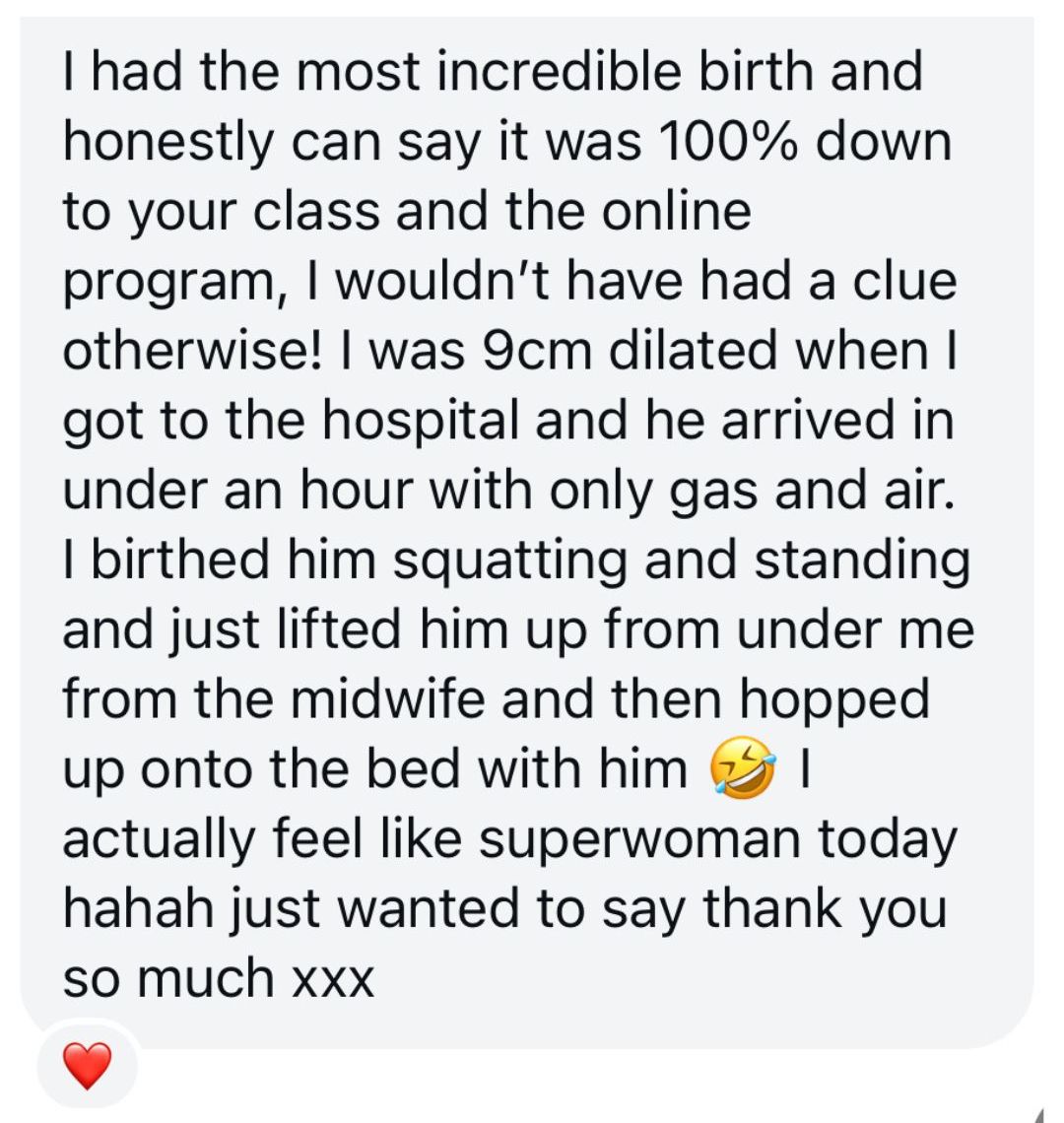Click the 'xxx' at the message end
This screenshot has width=1064, height=1123.
pyautogui.click(x=333, y=978)
